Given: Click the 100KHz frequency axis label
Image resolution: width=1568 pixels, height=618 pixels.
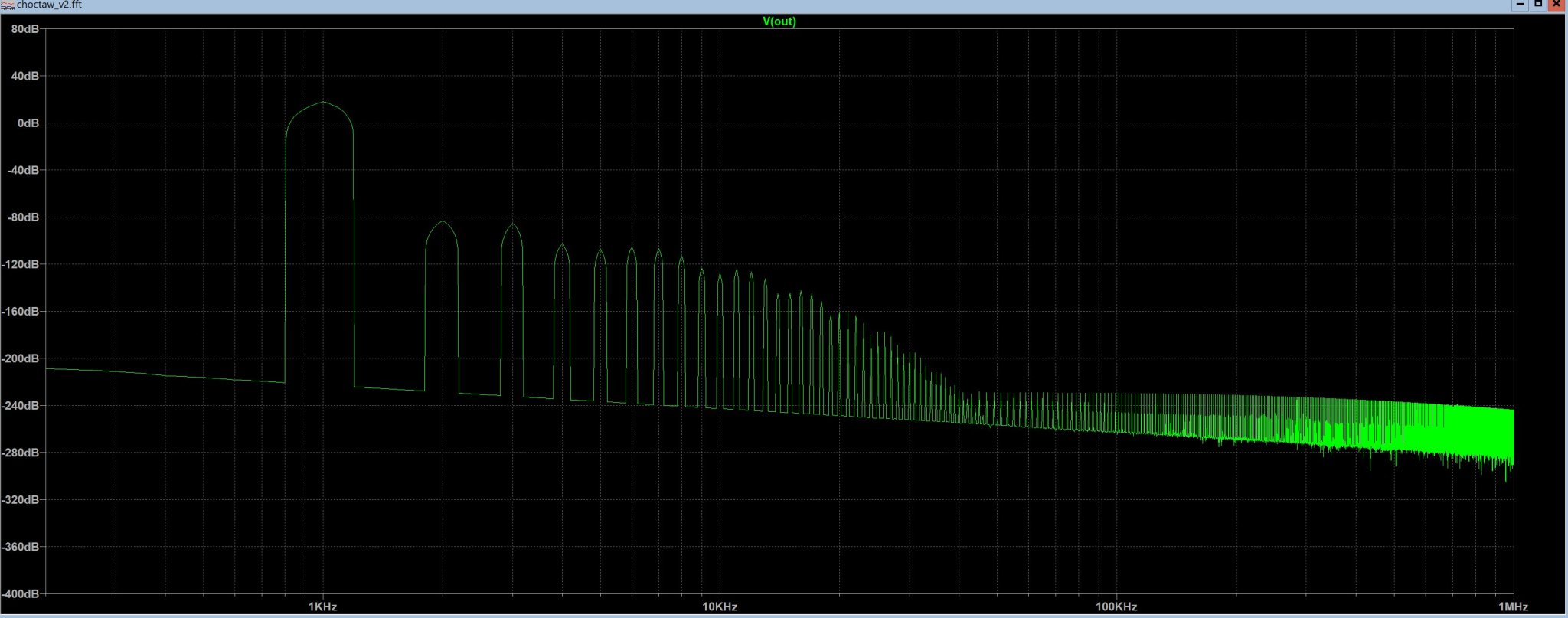Looking at the screenshot, I should [x=1116, y=607].
